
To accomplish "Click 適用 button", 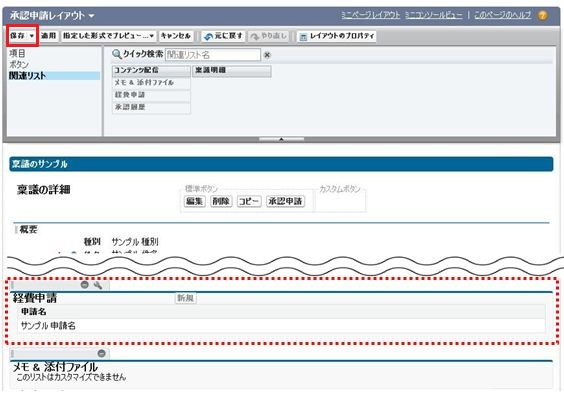I will click(x=49, y=36).
